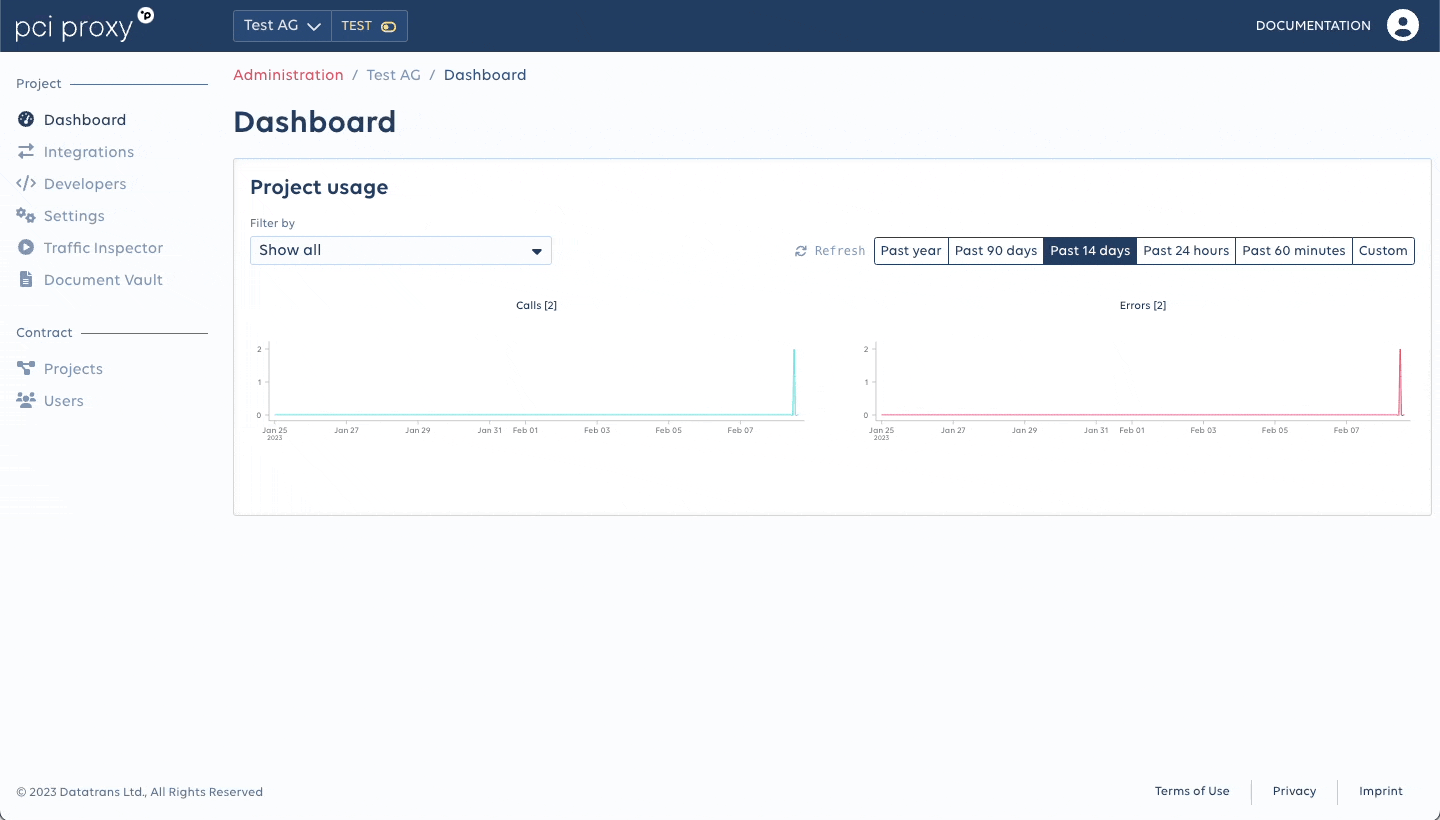Open the Settings sidebar item
Viewport: 1440px width, 820px height.
[74, 216]
